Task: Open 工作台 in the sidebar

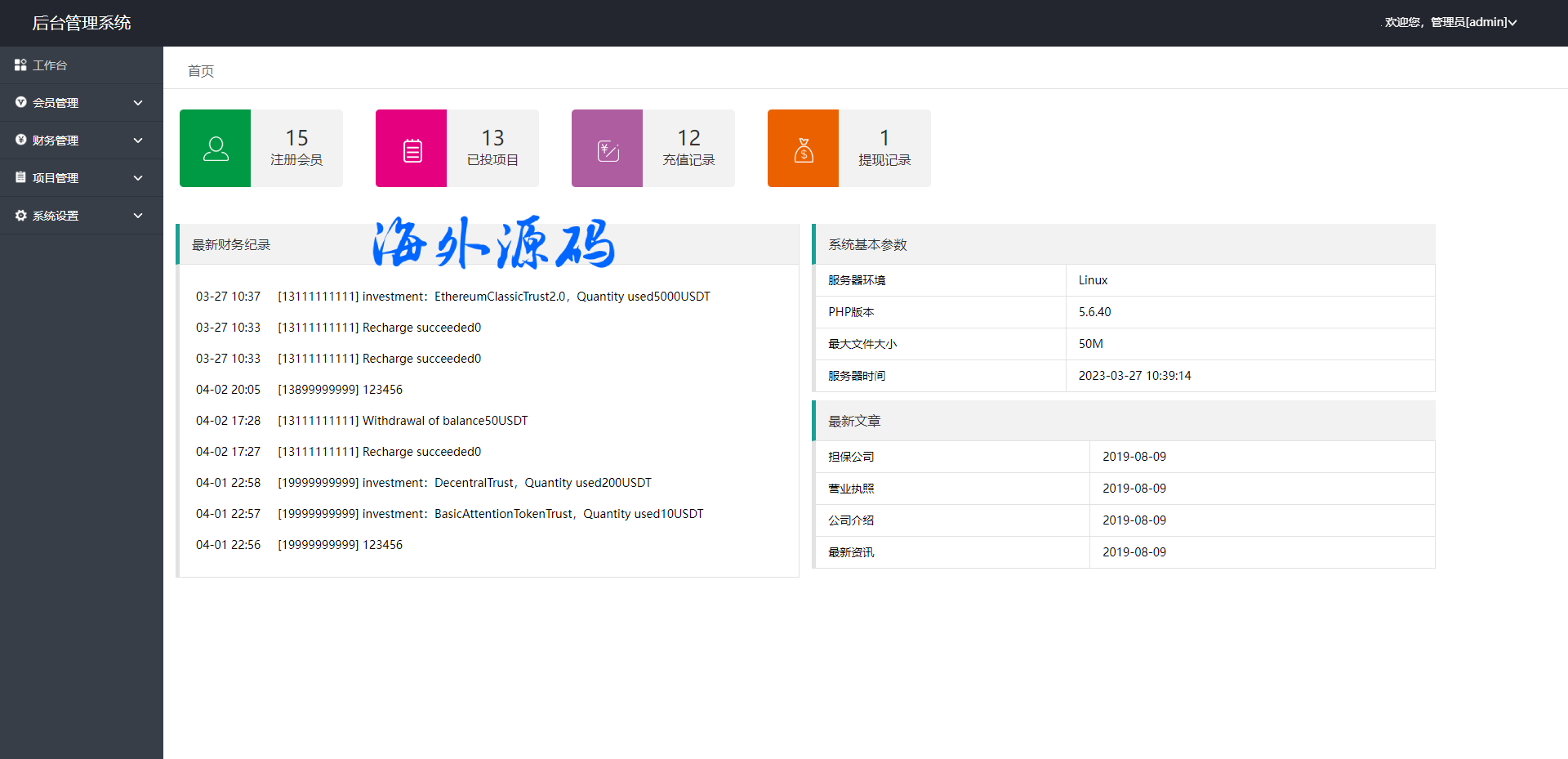Action: (x=50, y=65)
